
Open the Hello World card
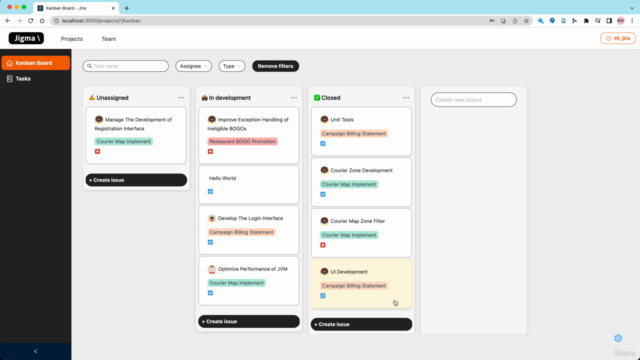pyautogui.click(x=249, y=184)
